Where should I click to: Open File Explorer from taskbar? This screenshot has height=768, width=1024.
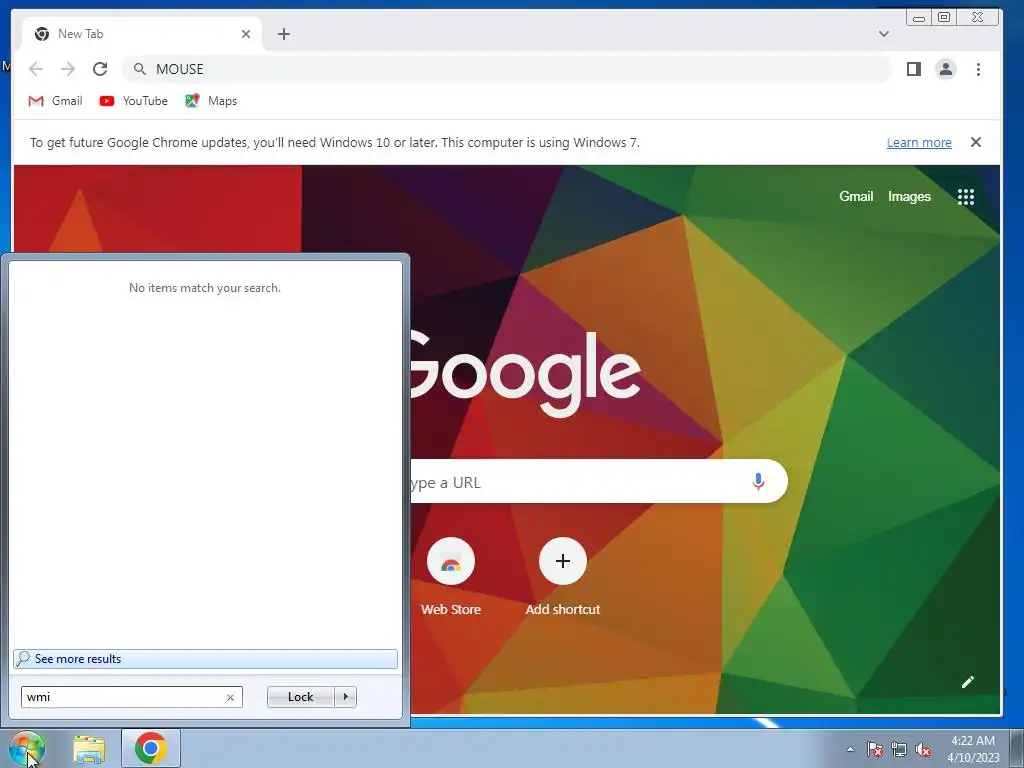[89, 749]
